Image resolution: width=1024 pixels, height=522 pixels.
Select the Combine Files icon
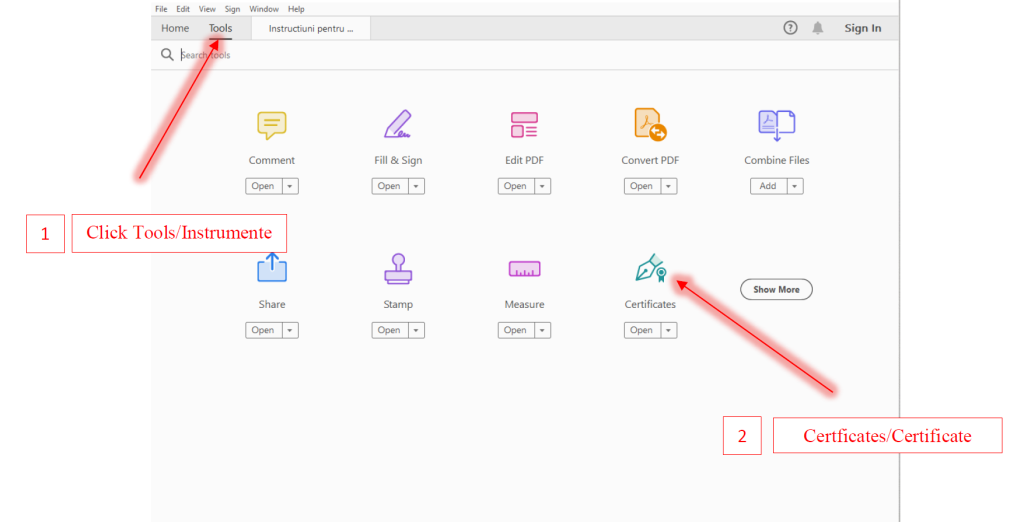coord(776,124)
